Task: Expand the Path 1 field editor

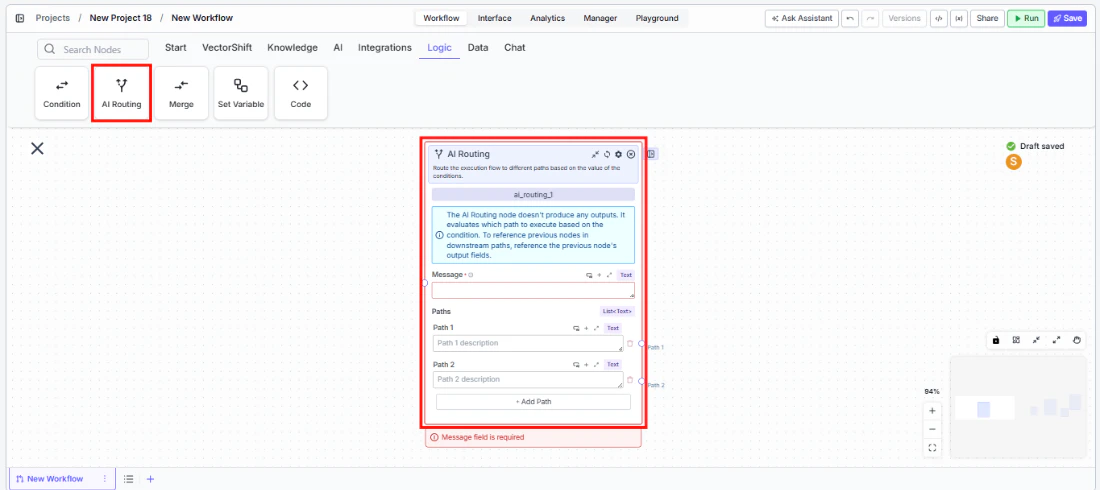Action: [596, 328]
